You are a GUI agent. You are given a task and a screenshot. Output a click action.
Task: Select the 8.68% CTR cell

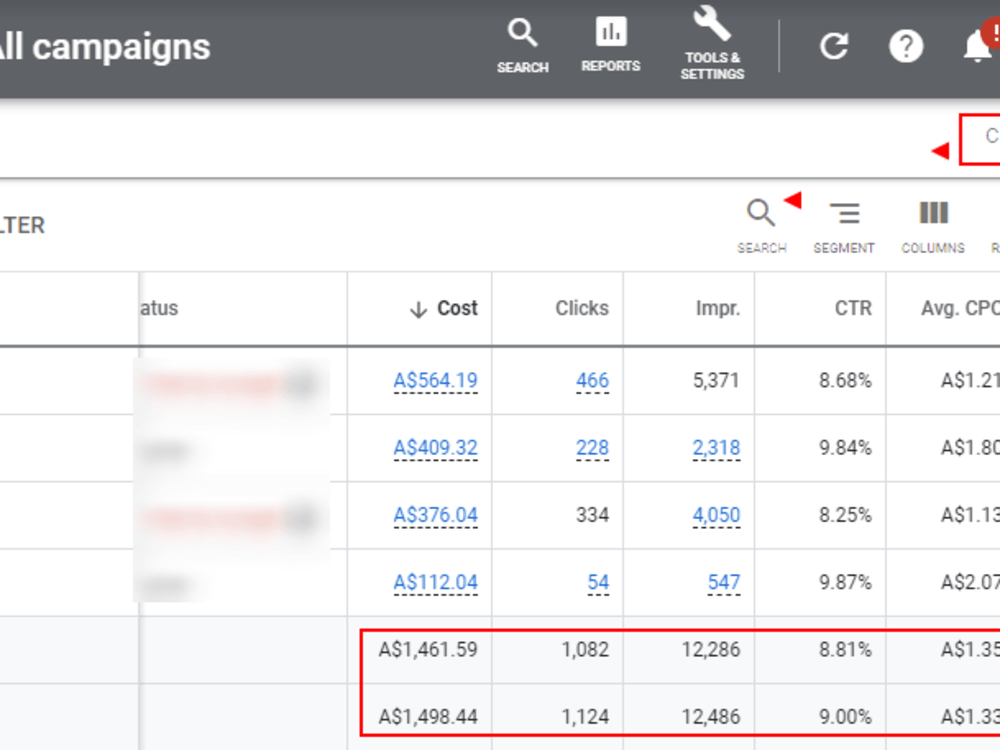point(845,381)
